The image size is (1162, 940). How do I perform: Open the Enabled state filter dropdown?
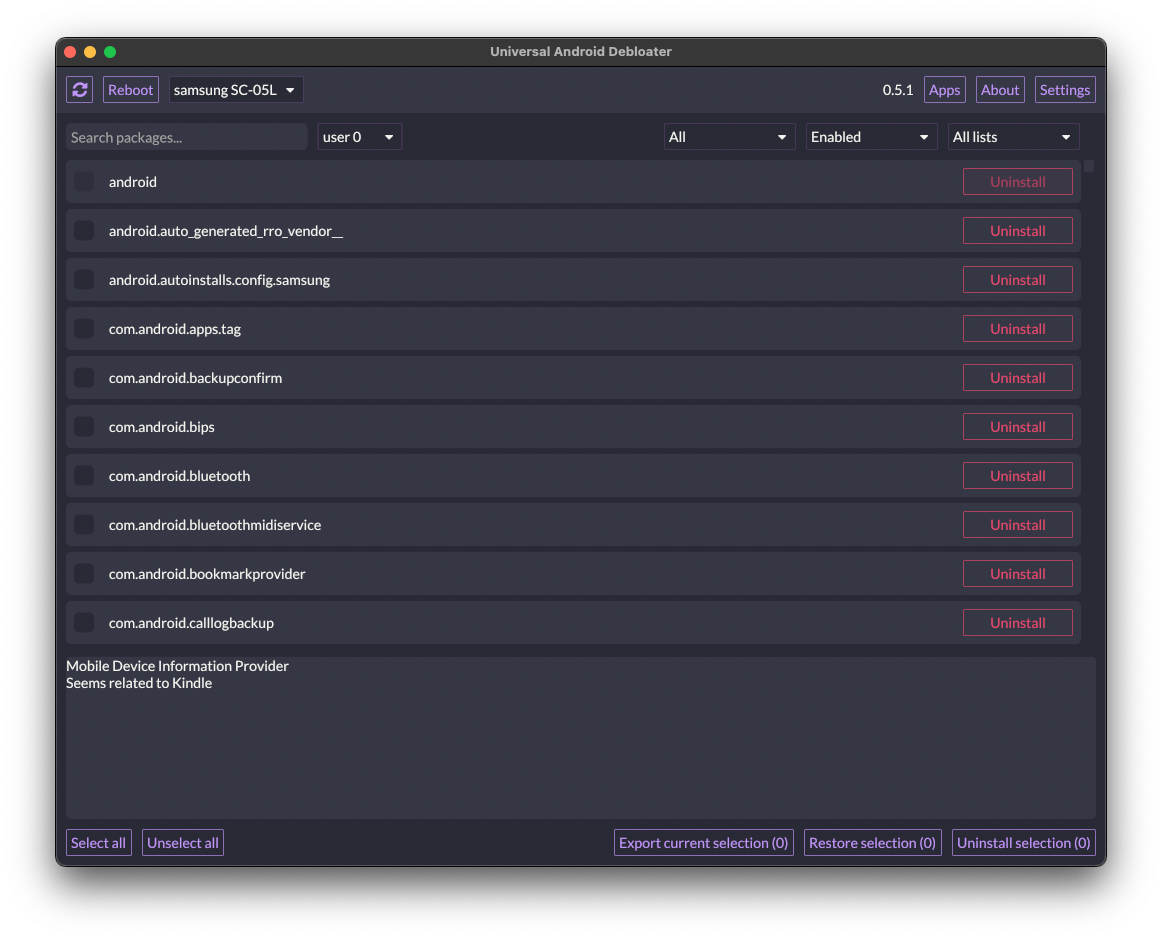871,137
